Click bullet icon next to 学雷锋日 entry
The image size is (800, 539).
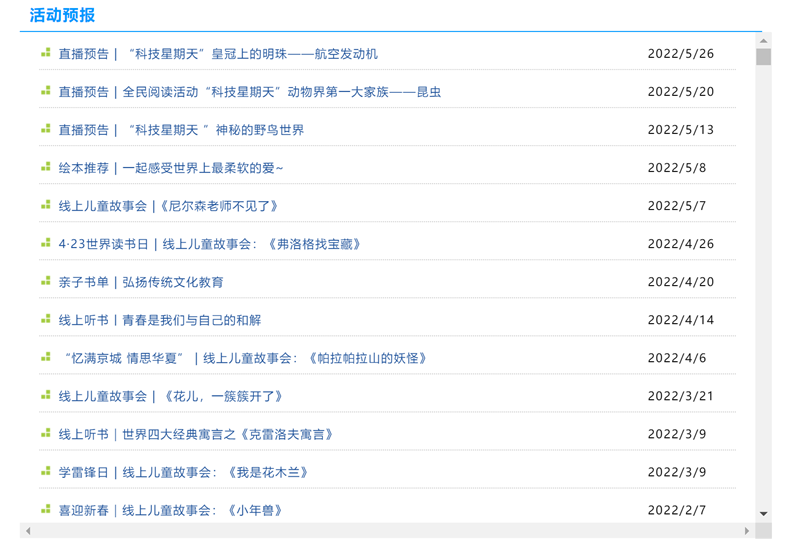[46, 472]
